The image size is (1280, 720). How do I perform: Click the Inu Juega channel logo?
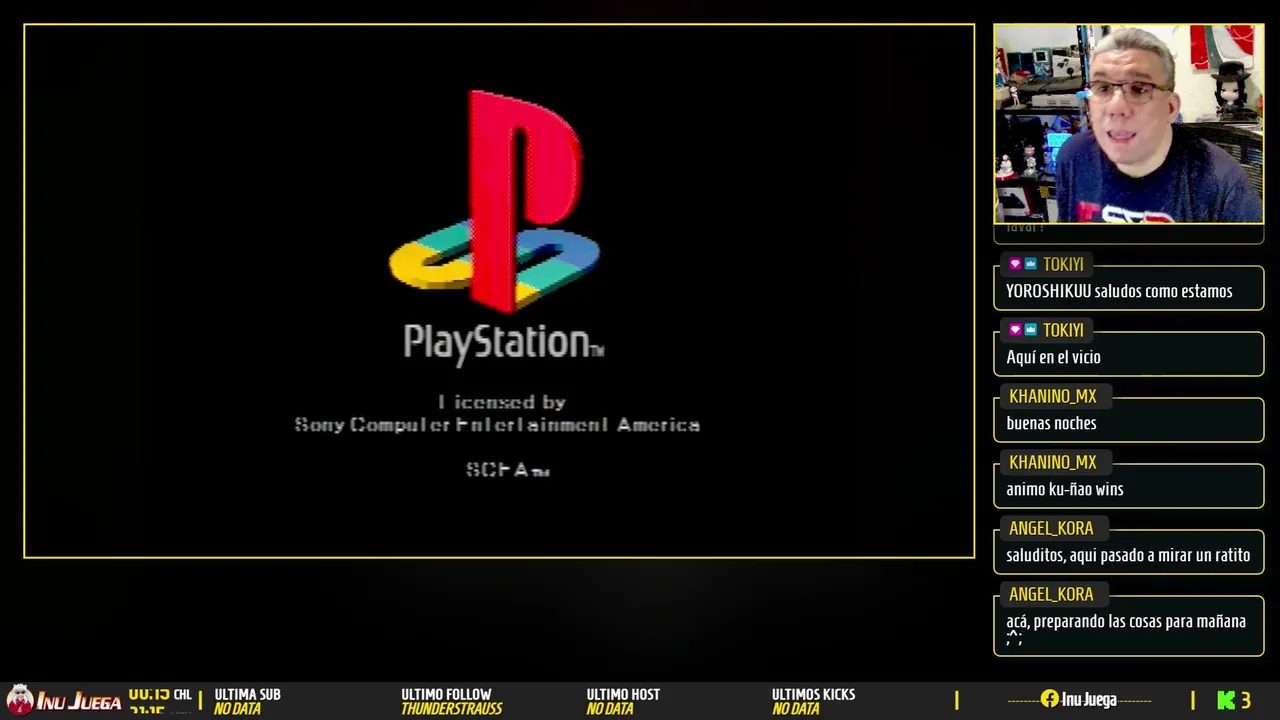pos(64,700)
